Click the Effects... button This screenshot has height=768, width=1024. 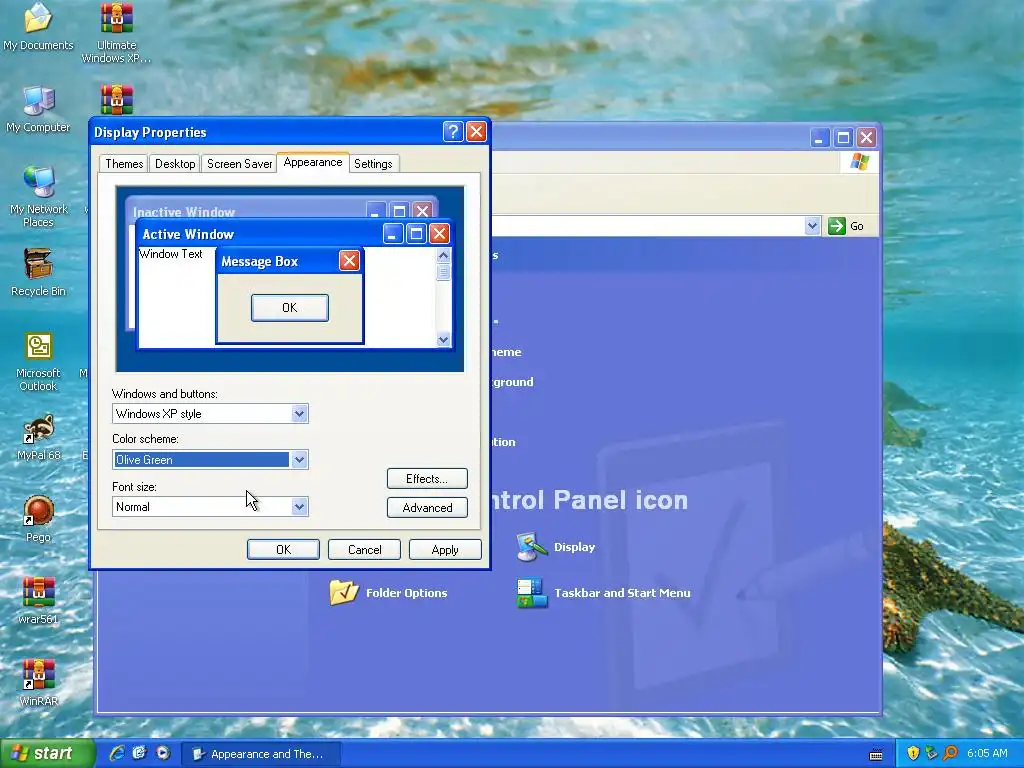(x=427, y=479)
